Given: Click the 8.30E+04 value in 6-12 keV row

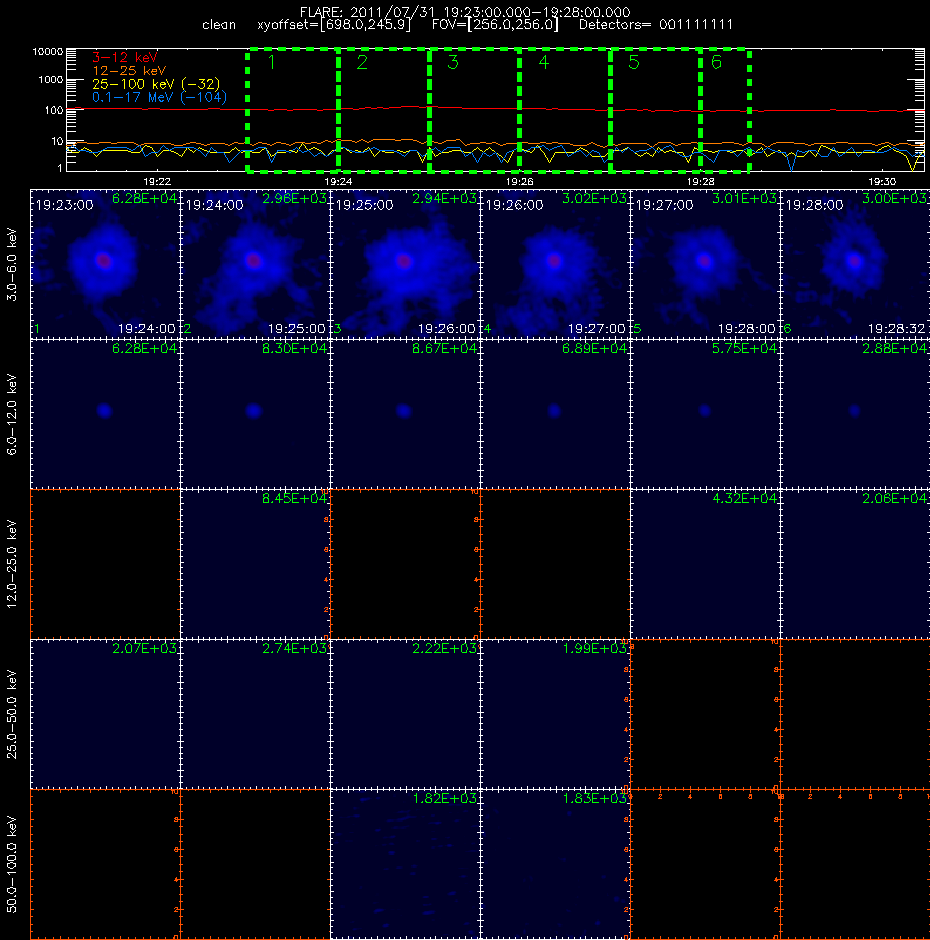Looking at the screenshot, I should 294,348.
